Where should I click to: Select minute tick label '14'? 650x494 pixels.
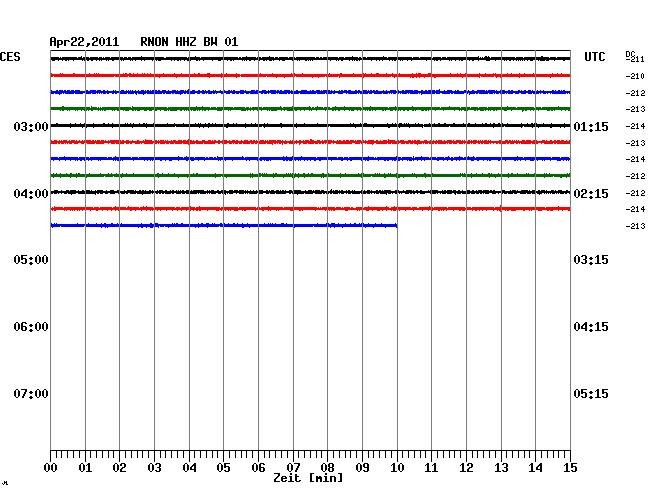click(535, 467)
